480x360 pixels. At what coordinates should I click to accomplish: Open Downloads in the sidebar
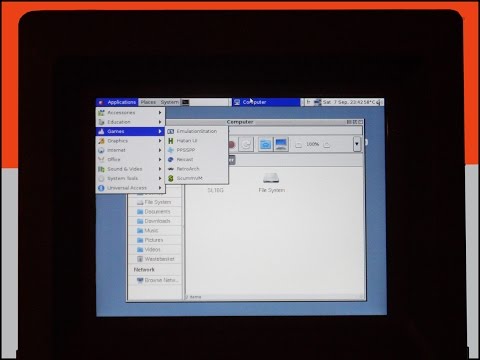154,221
